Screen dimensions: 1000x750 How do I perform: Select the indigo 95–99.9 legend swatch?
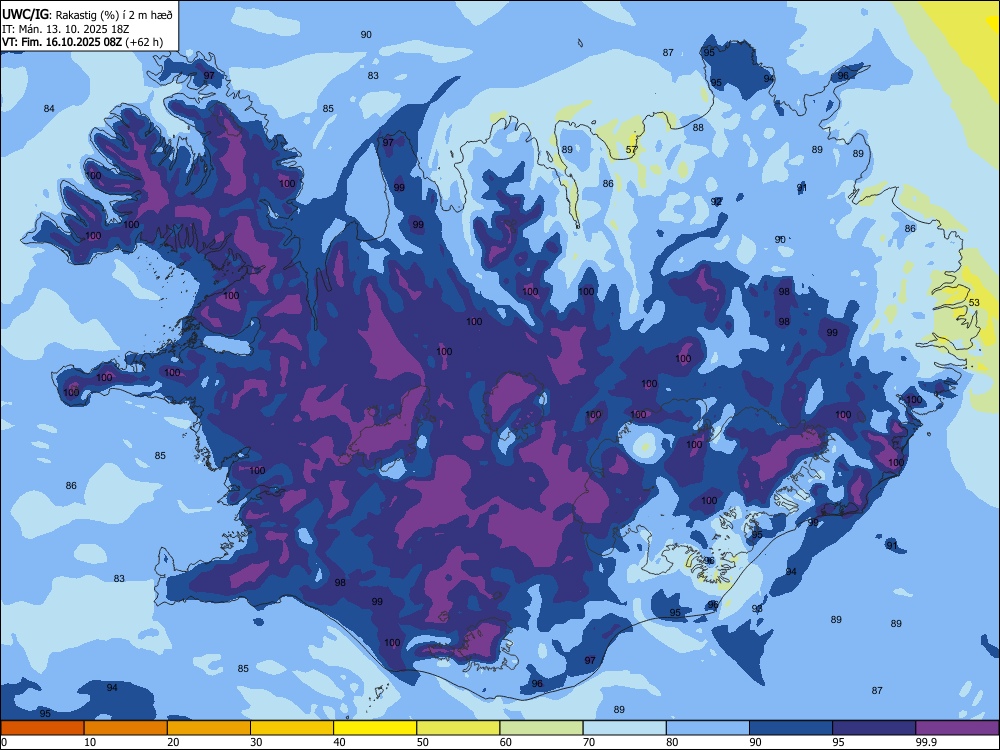point(874,728)
